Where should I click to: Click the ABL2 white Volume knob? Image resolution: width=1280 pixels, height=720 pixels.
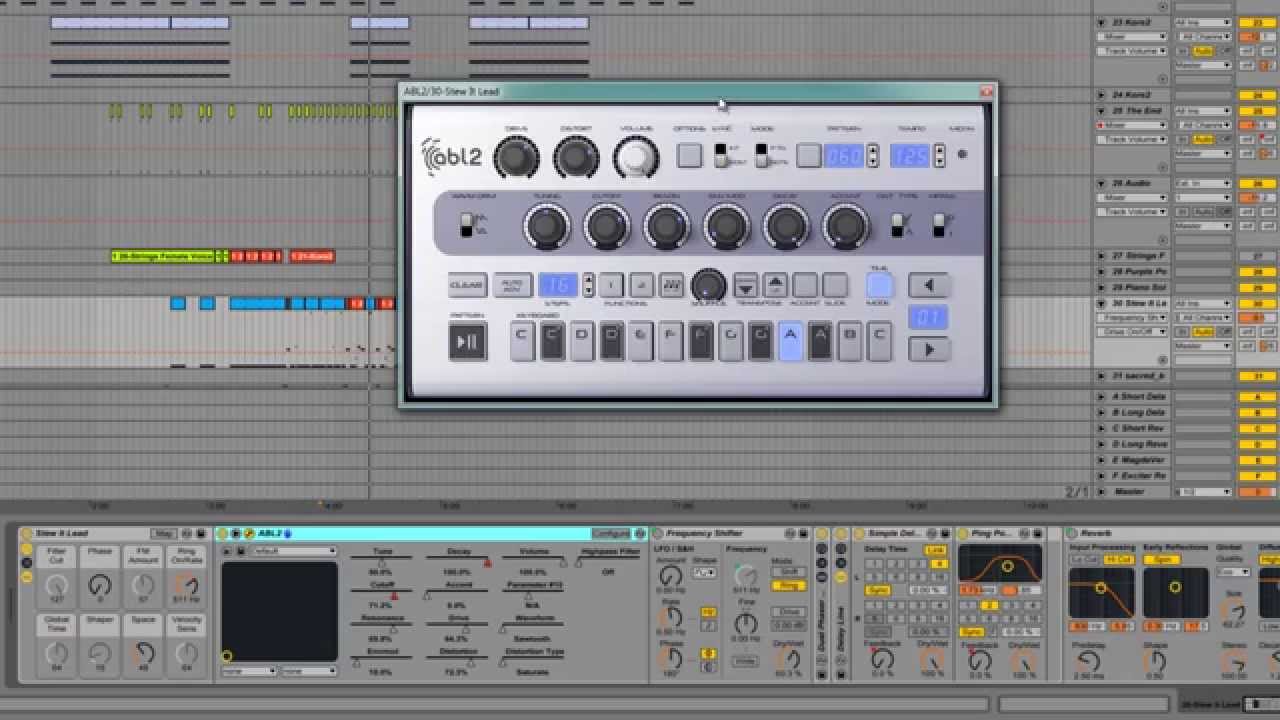tap(637, 157)
